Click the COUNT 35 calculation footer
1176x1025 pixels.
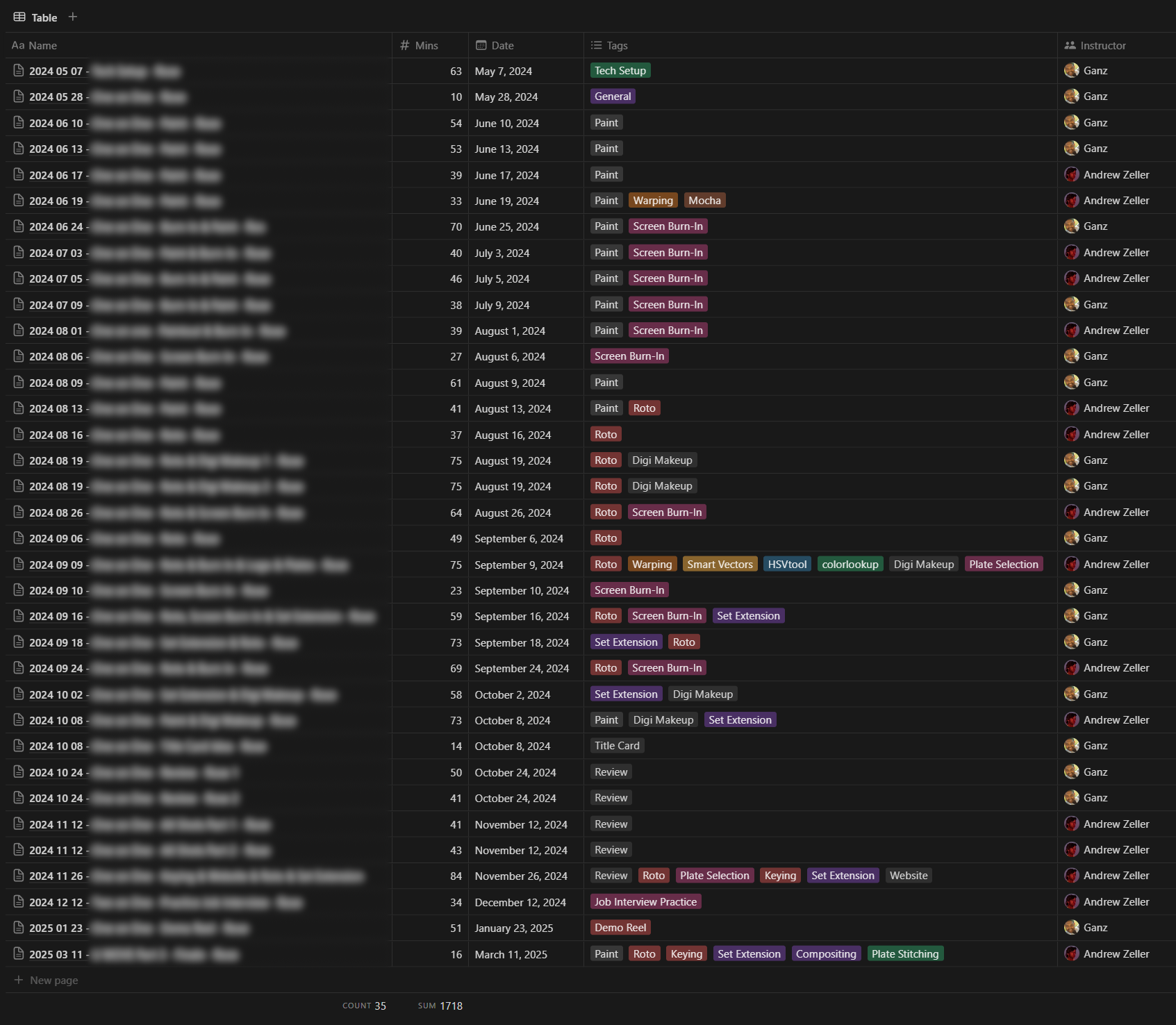tap(364, 1006)
